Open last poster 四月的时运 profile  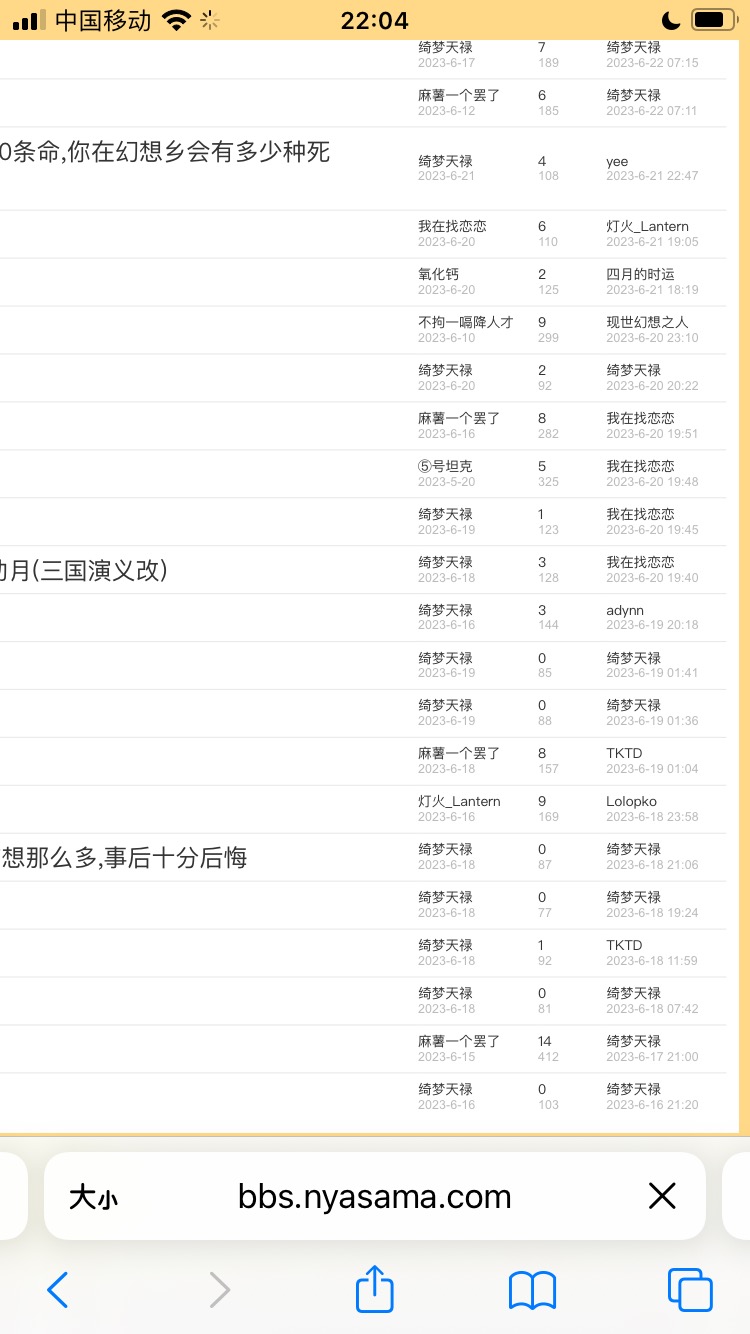pyautogui.click(x=640, y=274)
